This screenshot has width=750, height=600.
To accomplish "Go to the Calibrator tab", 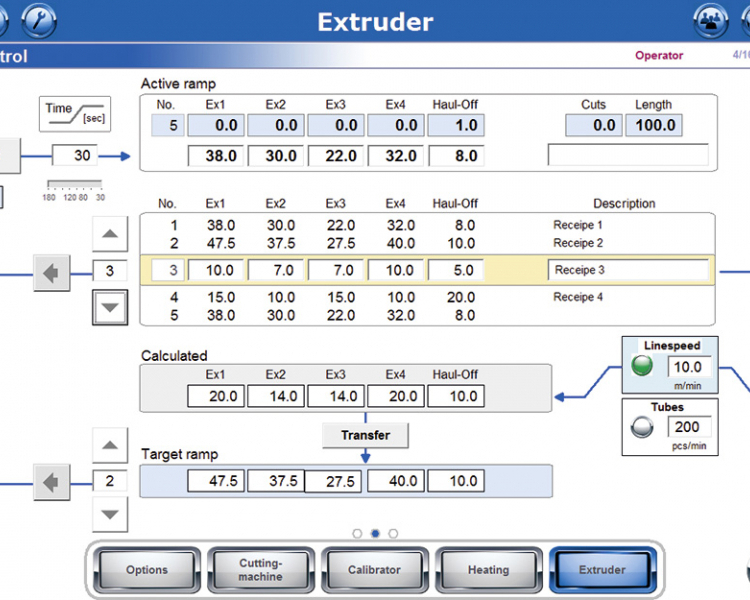I will pyautogui.click(x=374, y=570).
